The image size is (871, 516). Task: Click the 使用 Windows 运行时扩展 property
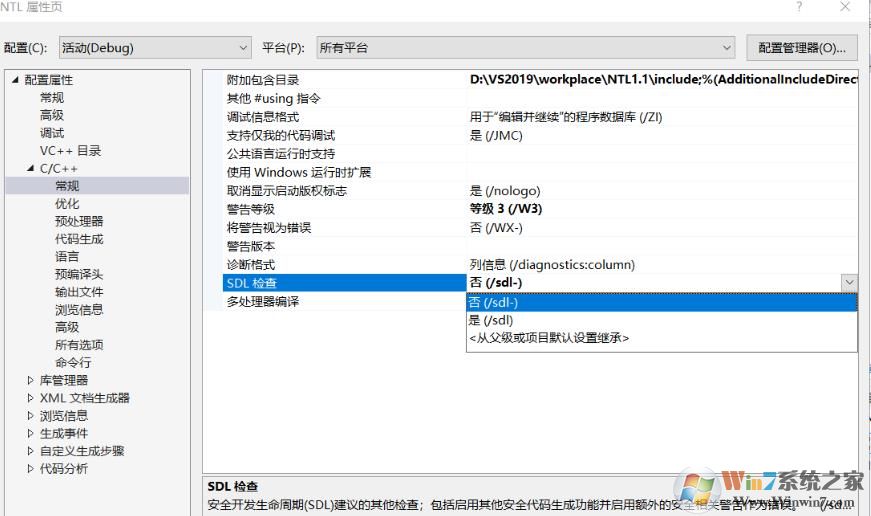pyautogui.click(x=298, y=172)
